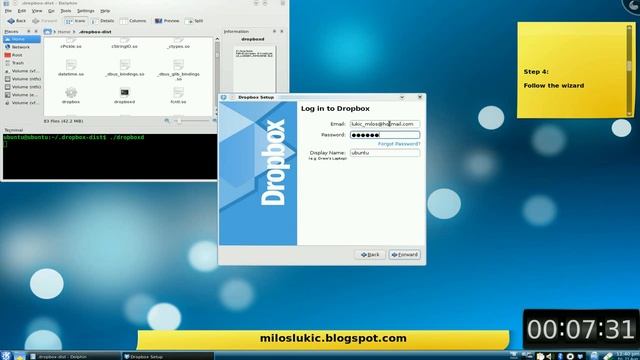Open the File menu in Dolphin
The width and height of the screenshot is (640, 360).
click(x=8, y=11)
